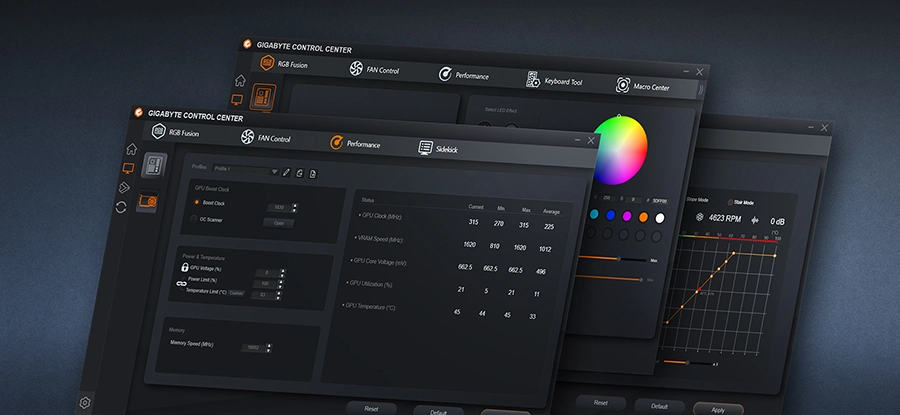Pick a color on the RGB color wheel
Image resolution: width=900 pixels, height=415 pixels.
tap(619, 149)
